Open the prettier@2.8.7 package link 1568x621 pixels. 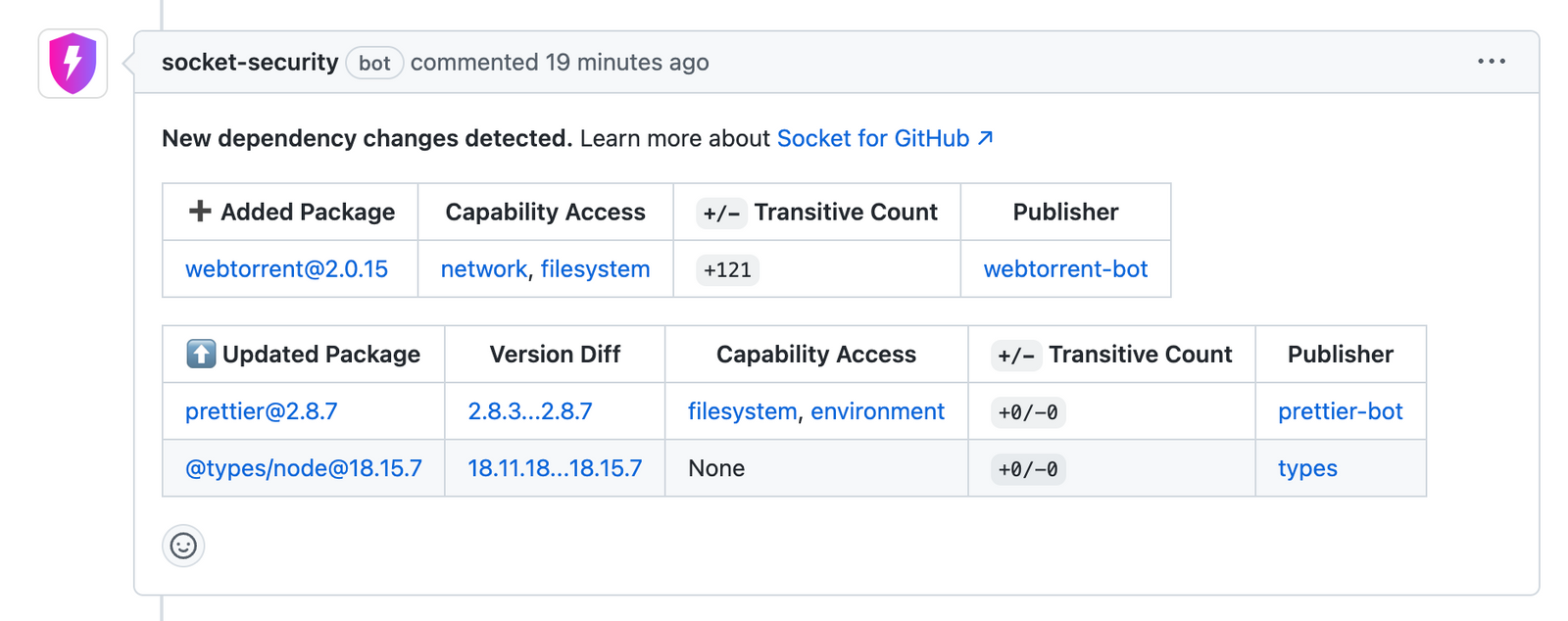pyautogui.click(x=261, y=411)
